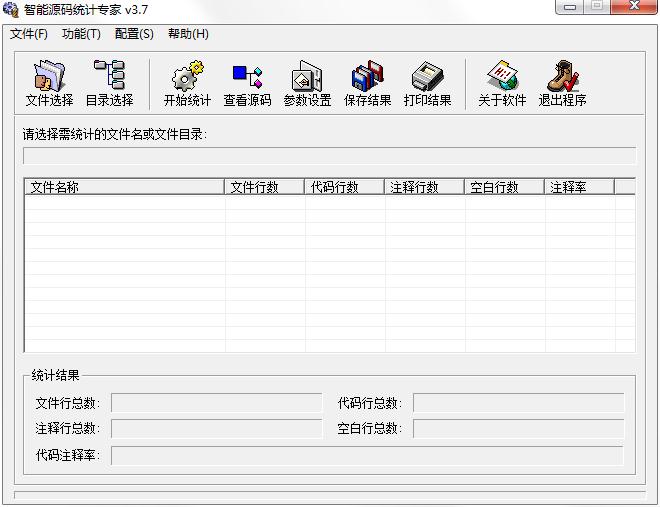Open the 帮助(H) menu
Viewport: 660px width, 507px height.
tap(188, 34)
